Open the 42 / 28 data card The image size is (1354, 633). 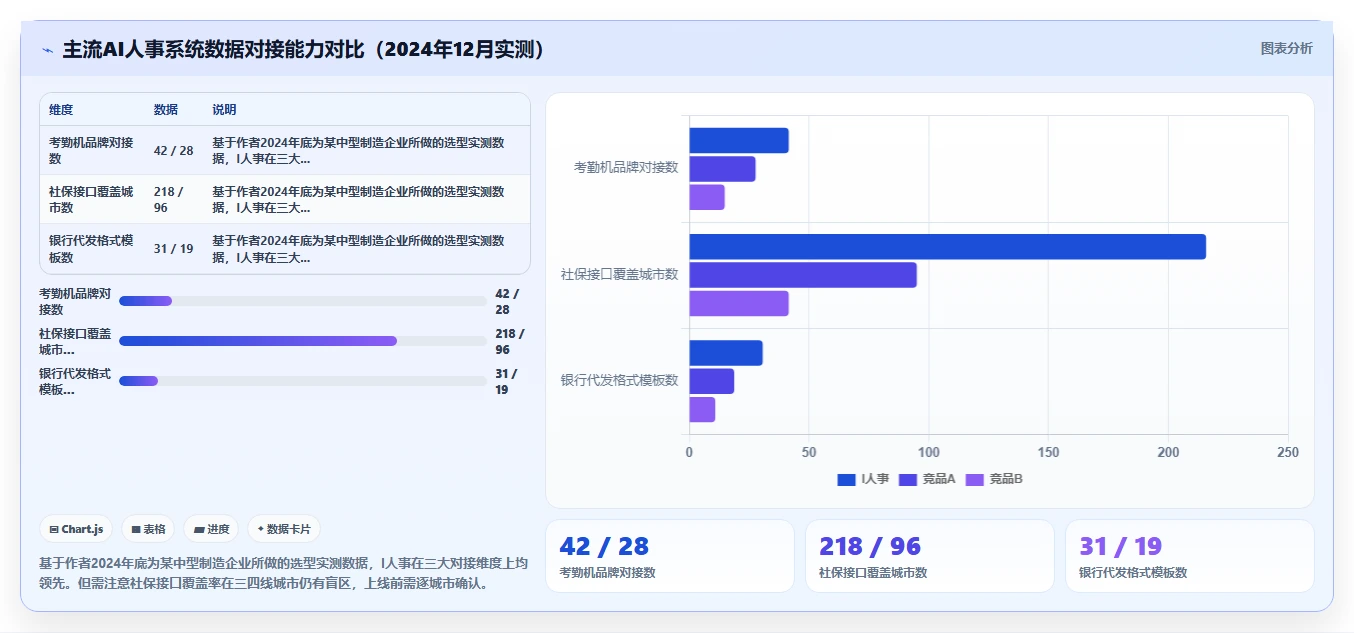click(670, 556)
